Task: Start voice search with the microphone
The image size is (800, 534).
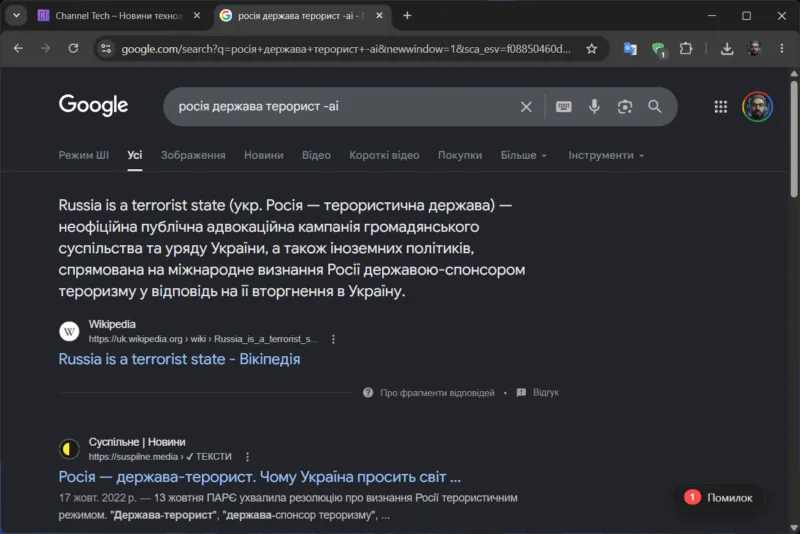Action: (594, 107)
